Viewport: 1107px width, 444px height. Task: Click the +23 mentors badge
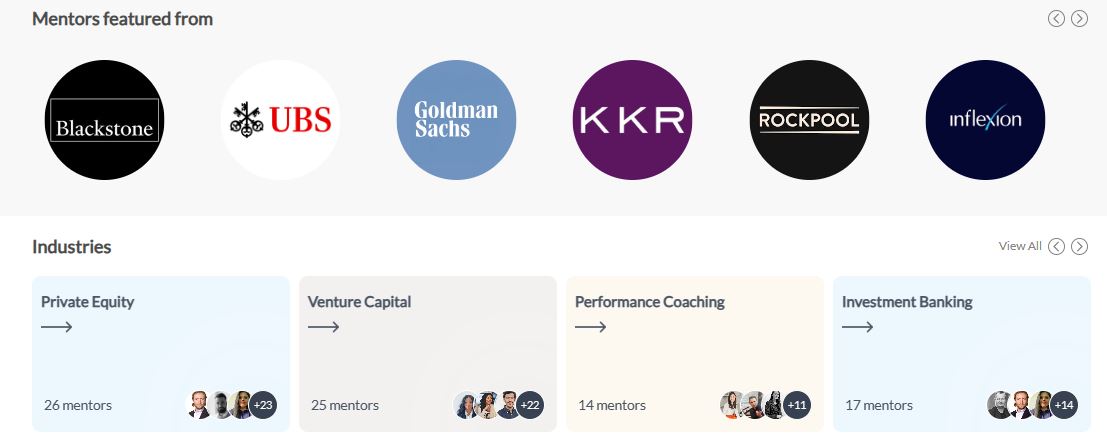pos(263,405)
